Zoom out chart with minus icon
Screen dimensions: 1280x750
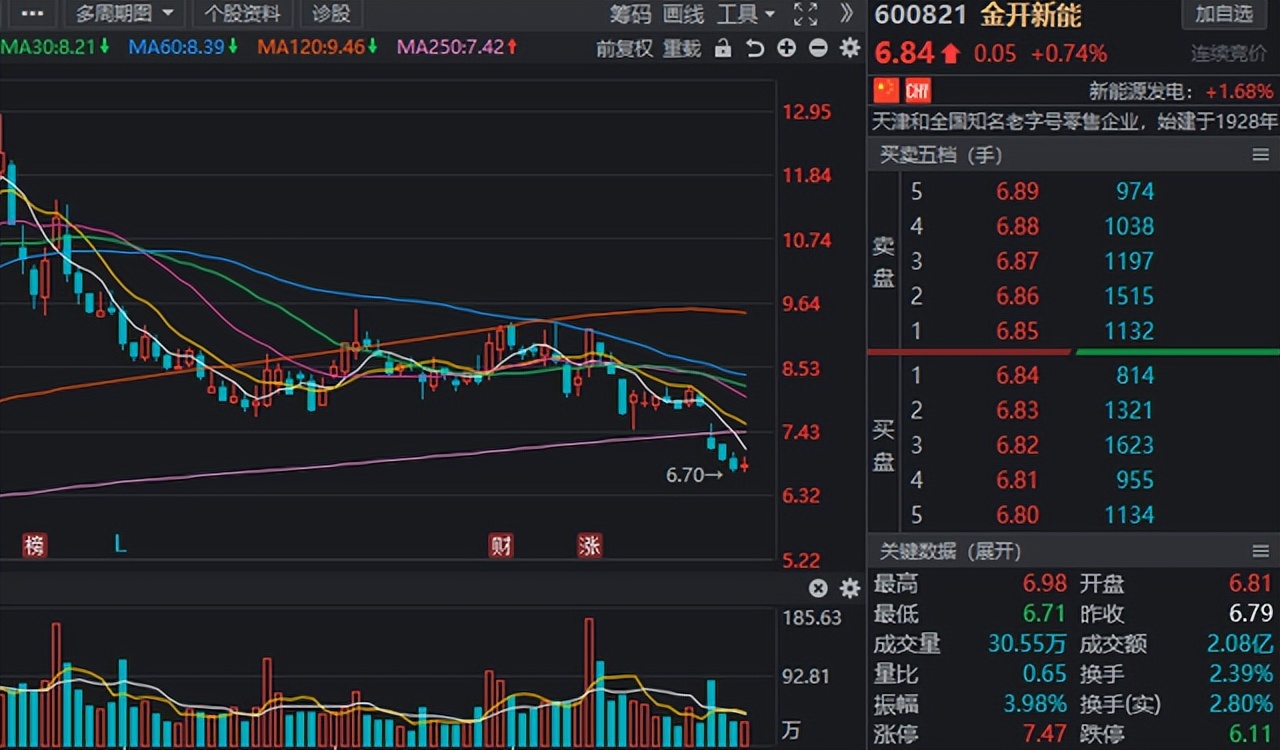[x=818, y=48]
